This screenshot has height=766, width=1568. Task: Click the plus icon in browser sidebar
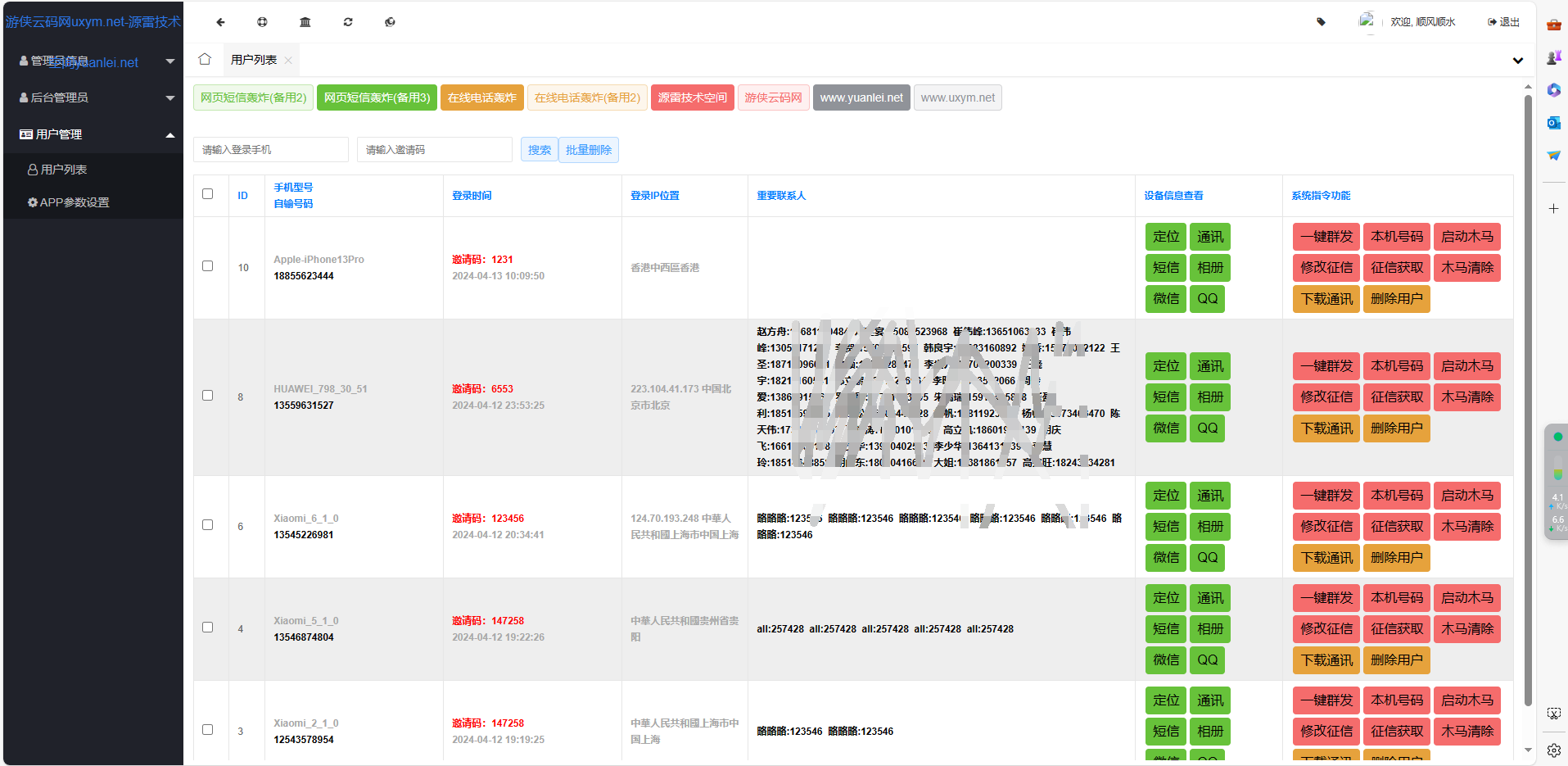[1553, 209]
